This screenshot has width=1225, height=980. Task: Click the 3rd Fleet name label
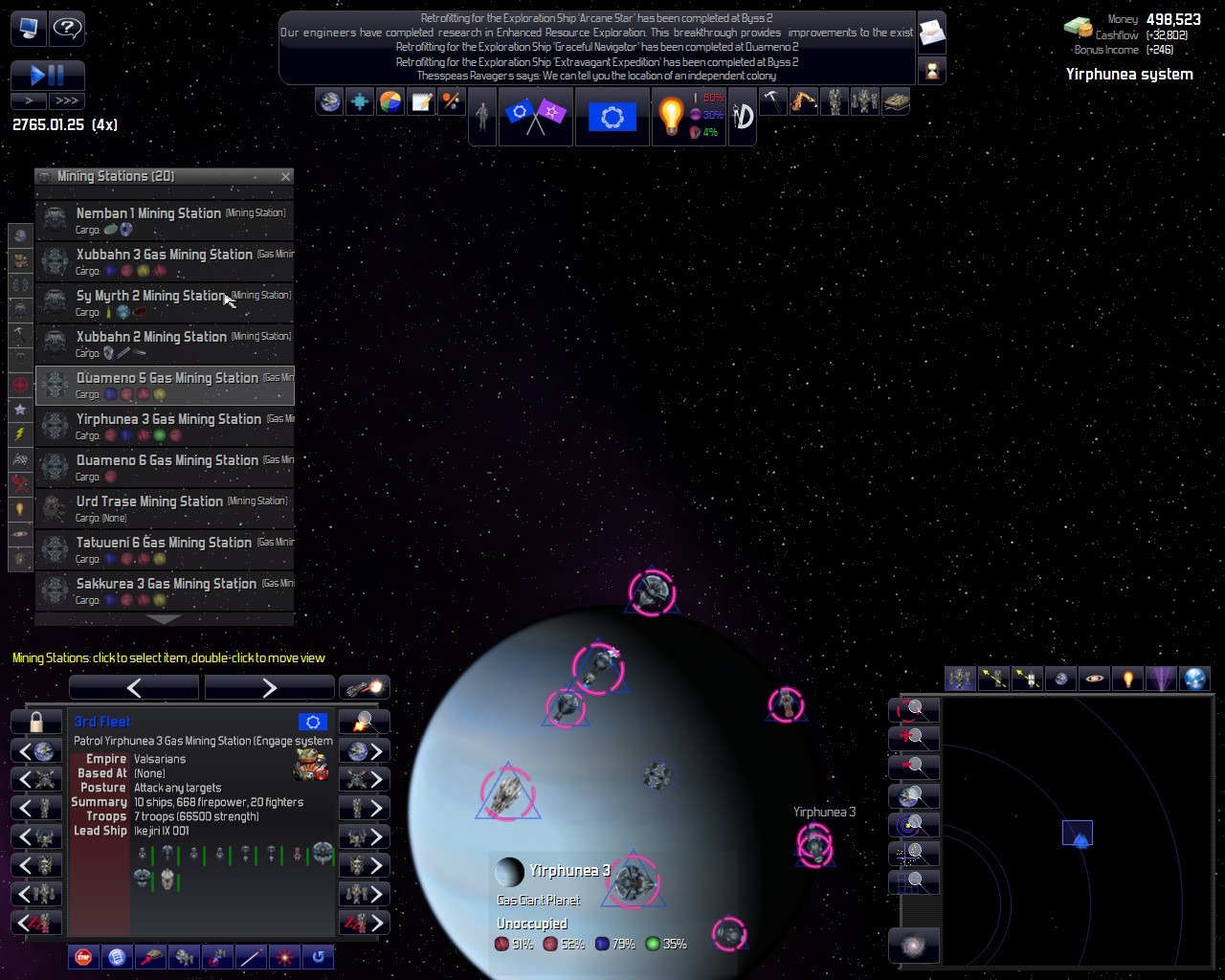pos(102,722)
